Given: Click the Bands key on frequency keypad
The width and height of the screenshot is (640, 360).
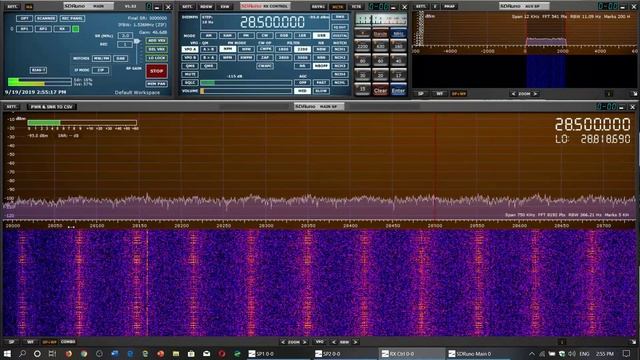Looking at the screenshot, I should point(380,33).
